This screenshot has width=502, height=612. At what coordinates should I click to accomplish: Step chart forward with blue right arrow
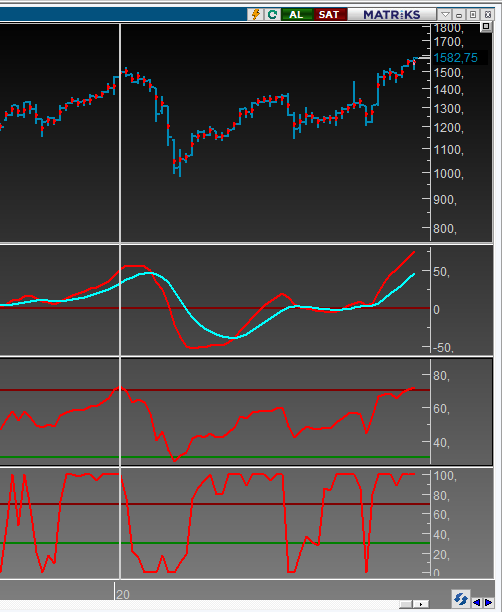point(488,602)
